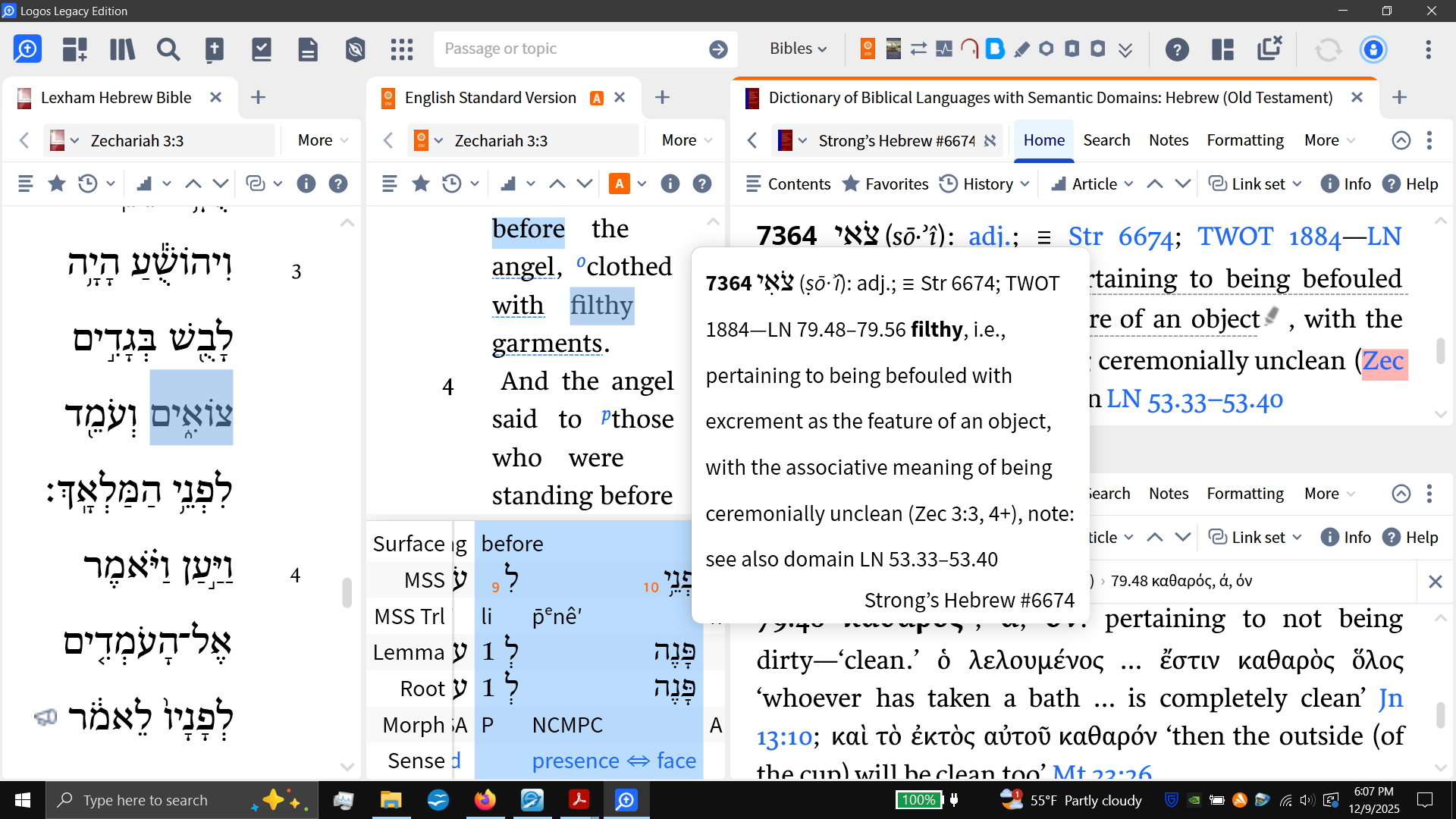Screen dimensions: 1456x819
Task: Click the Close All panels icon
Action: point(1269,49)
